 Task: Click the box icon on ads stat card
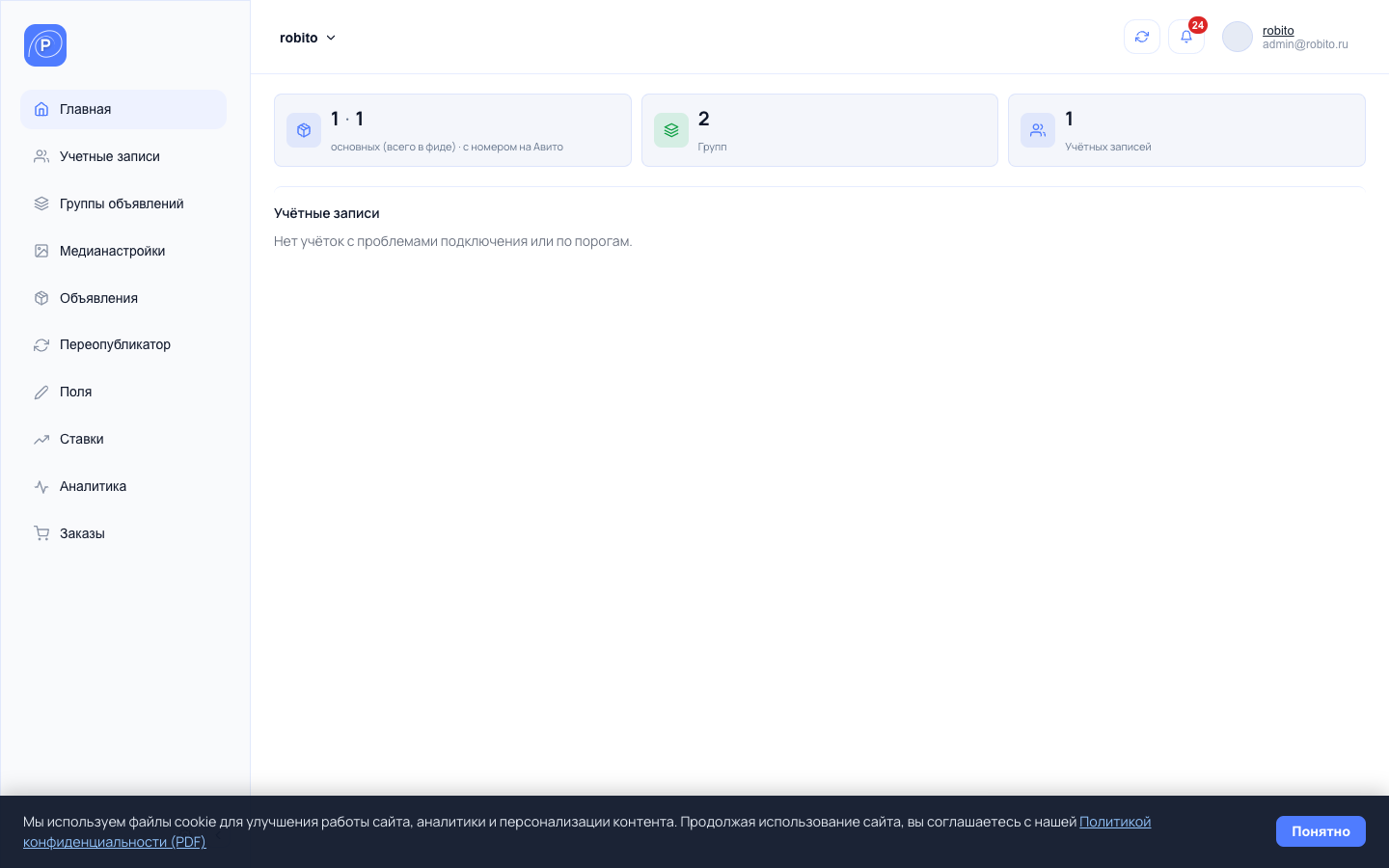[304, 130]
